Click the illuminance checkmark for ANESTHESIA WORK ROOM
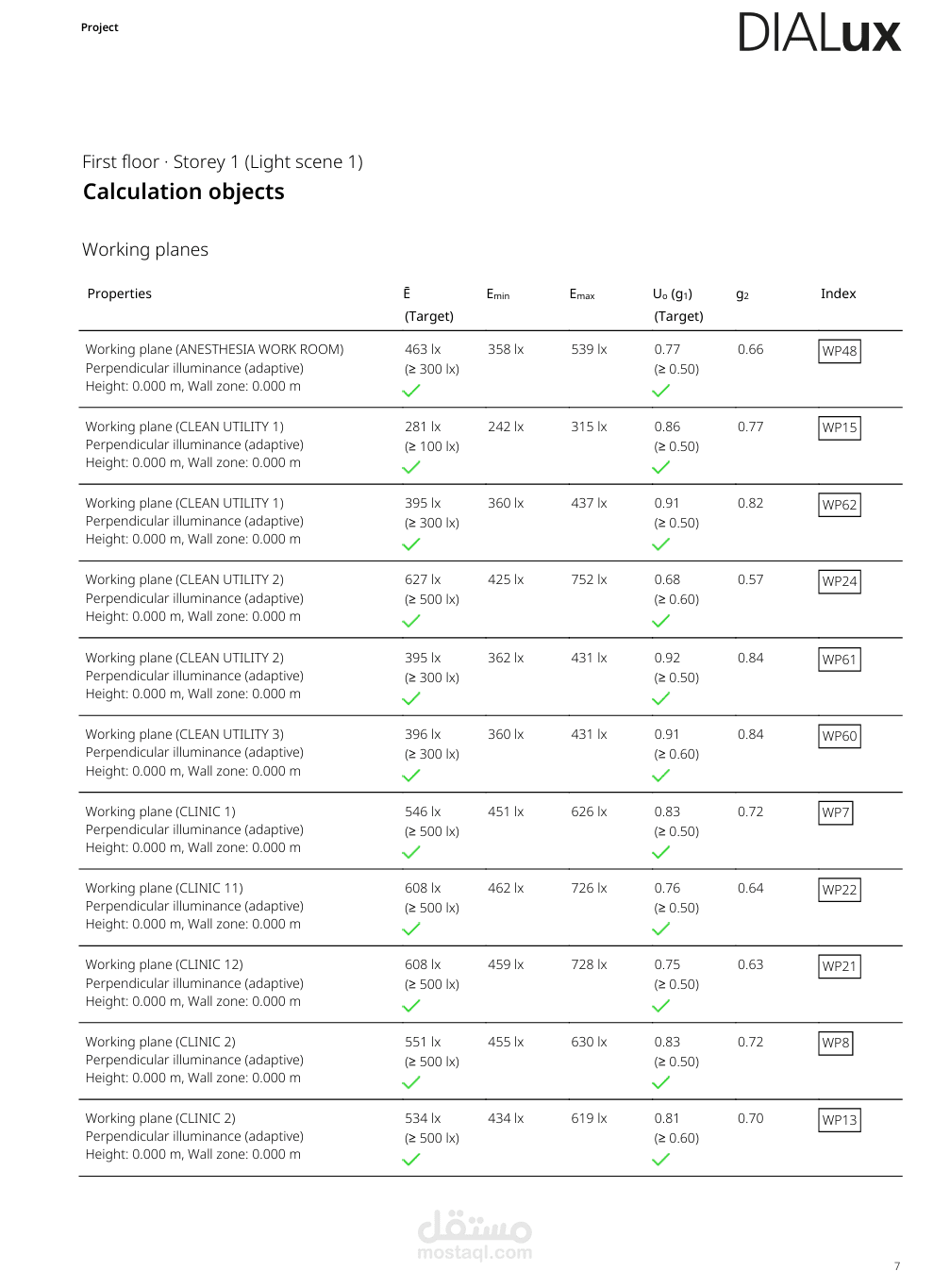Image resolution: width=950 pixels, height=1288 pixels. 411,391
